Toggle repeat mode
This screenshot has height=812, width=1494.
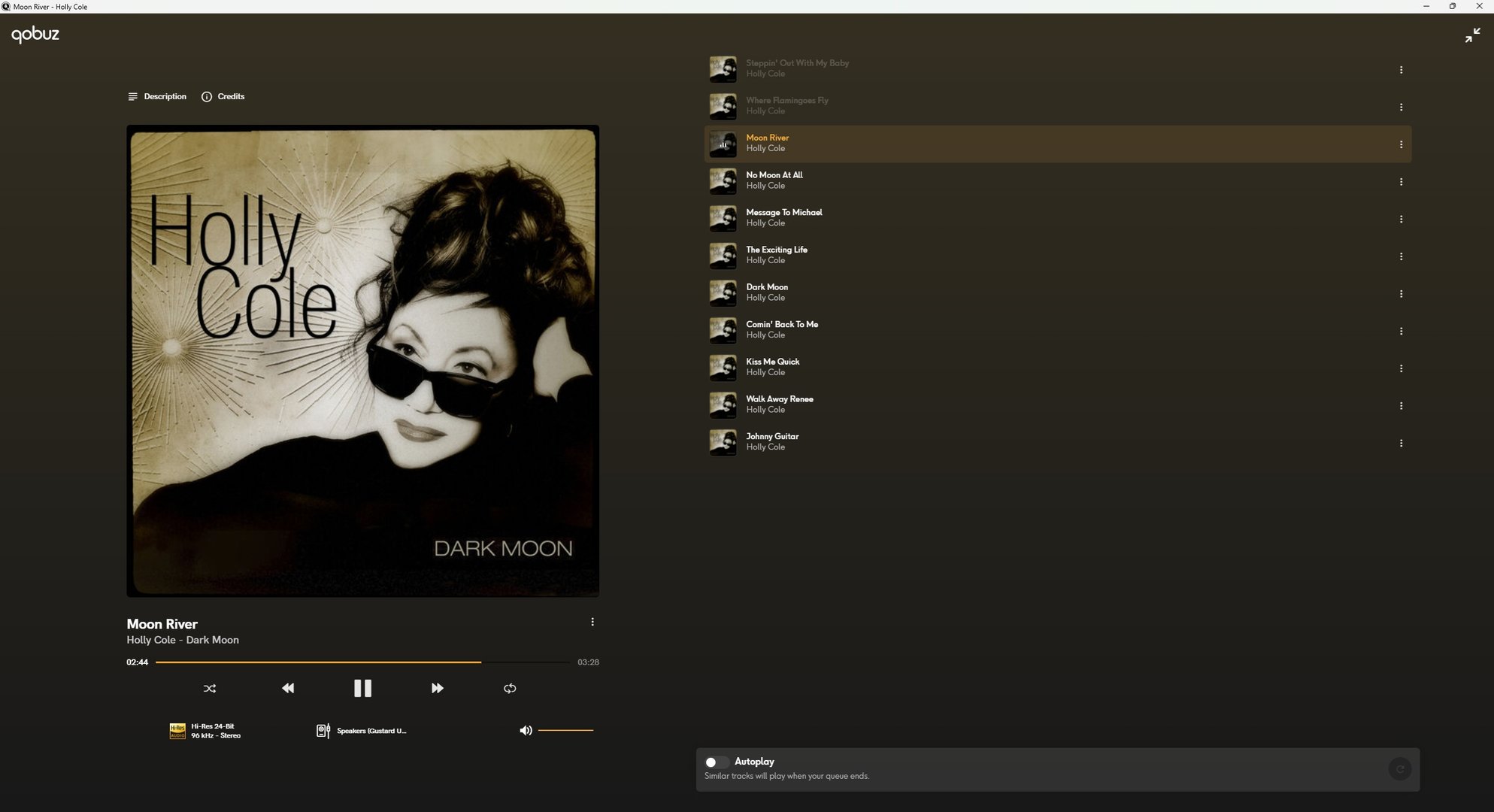(510, 688)
